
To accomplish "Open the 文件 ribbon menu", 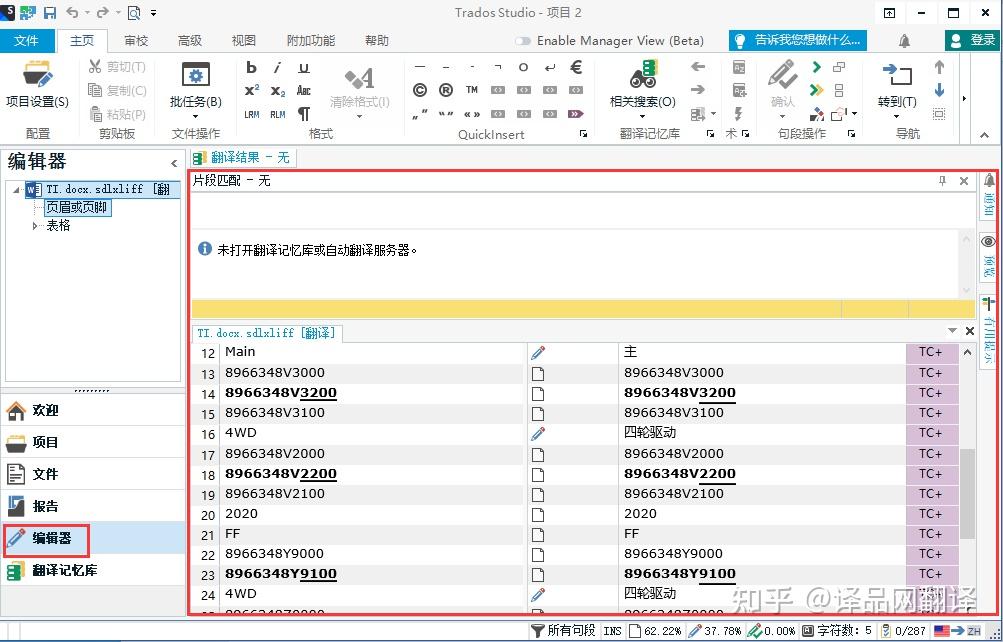I will coord(28,41).
